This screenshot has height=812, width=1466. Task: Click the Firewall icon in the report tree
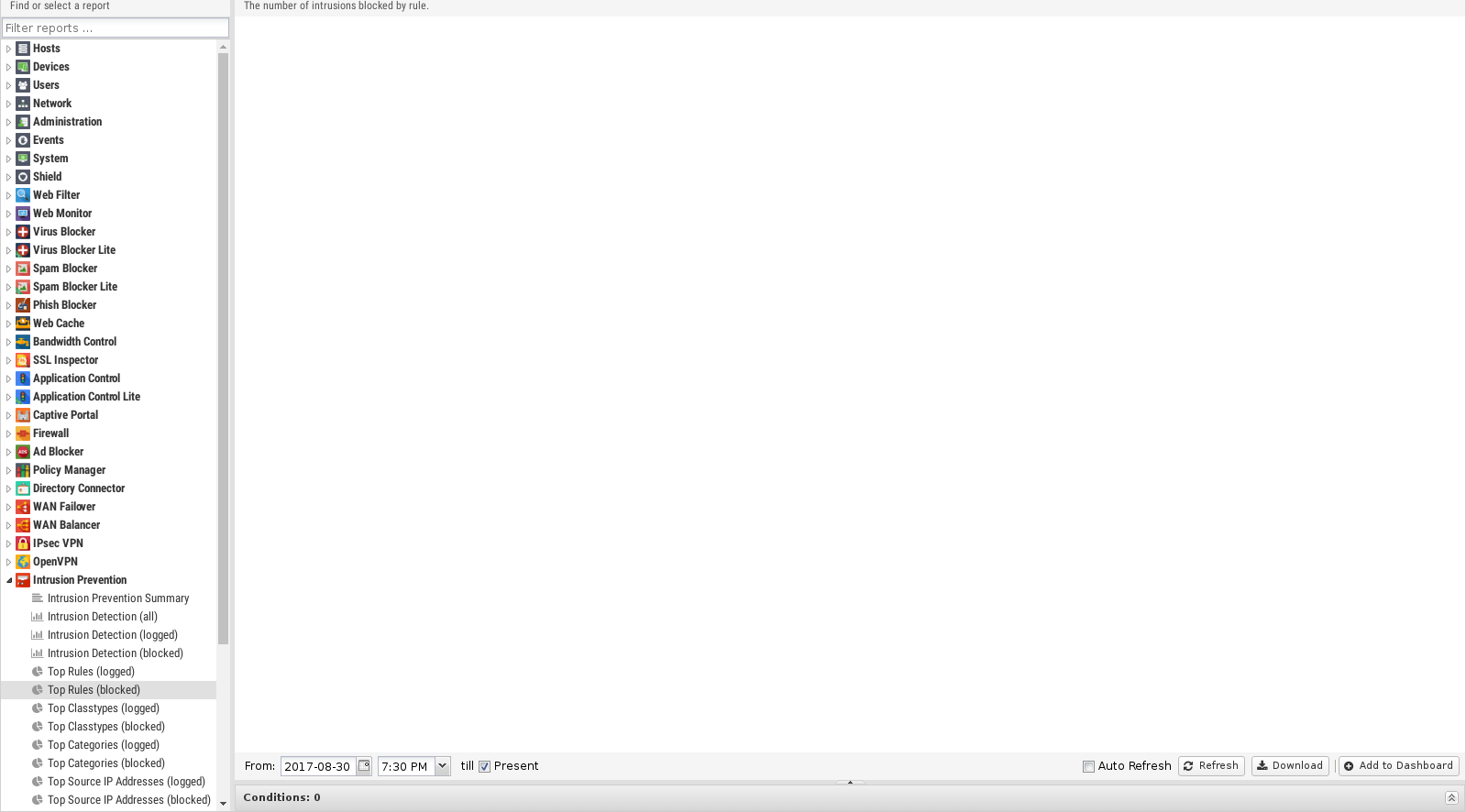23,433
